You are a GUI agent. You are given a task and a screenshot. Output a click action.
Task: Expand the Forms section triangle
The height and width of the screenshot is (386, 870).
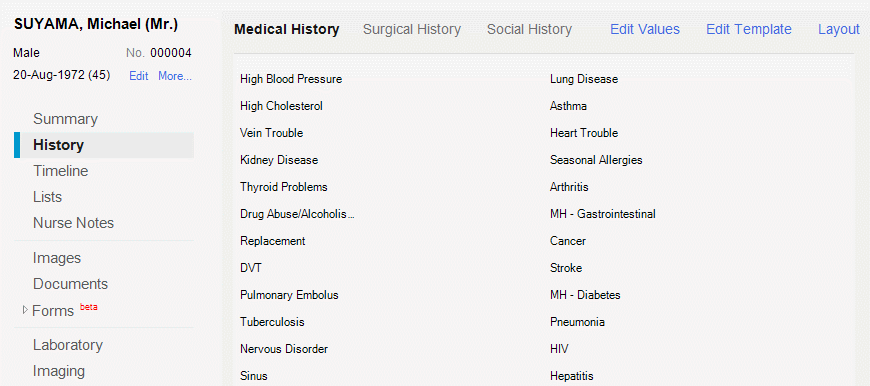(25, 310)
